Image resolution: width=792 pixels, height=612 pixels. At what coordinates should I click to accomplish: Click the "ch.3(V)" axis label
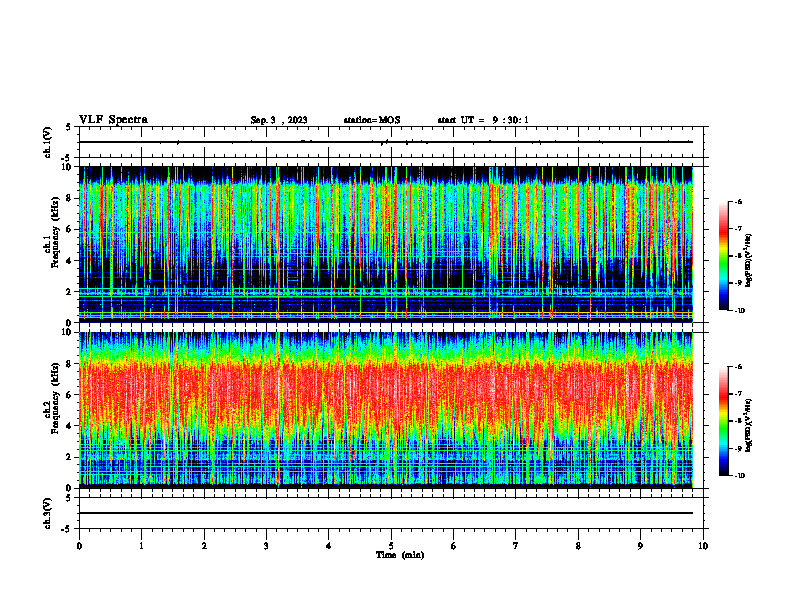(48, 514)
